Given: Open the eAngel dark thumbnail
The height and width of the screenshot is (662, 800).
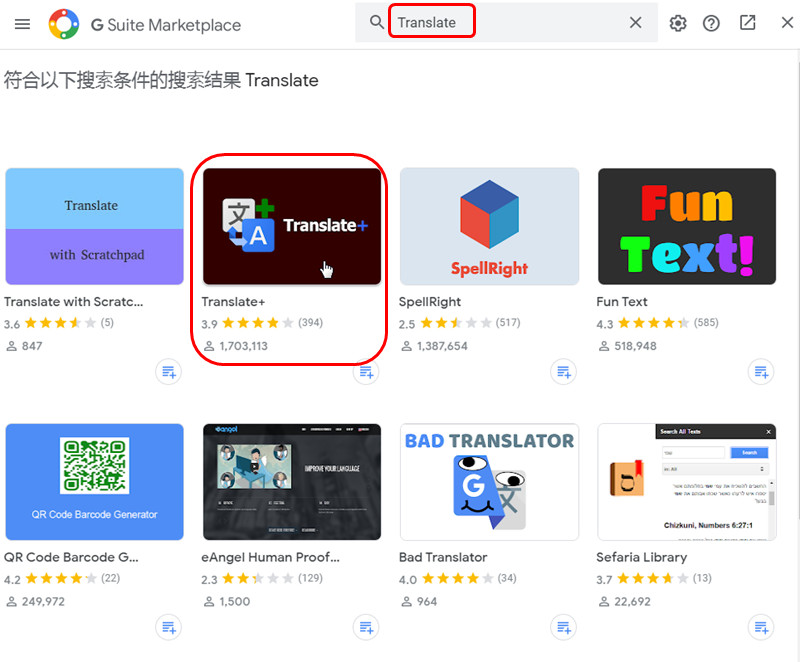Looking at the screenshot, I should coord(292,482).
